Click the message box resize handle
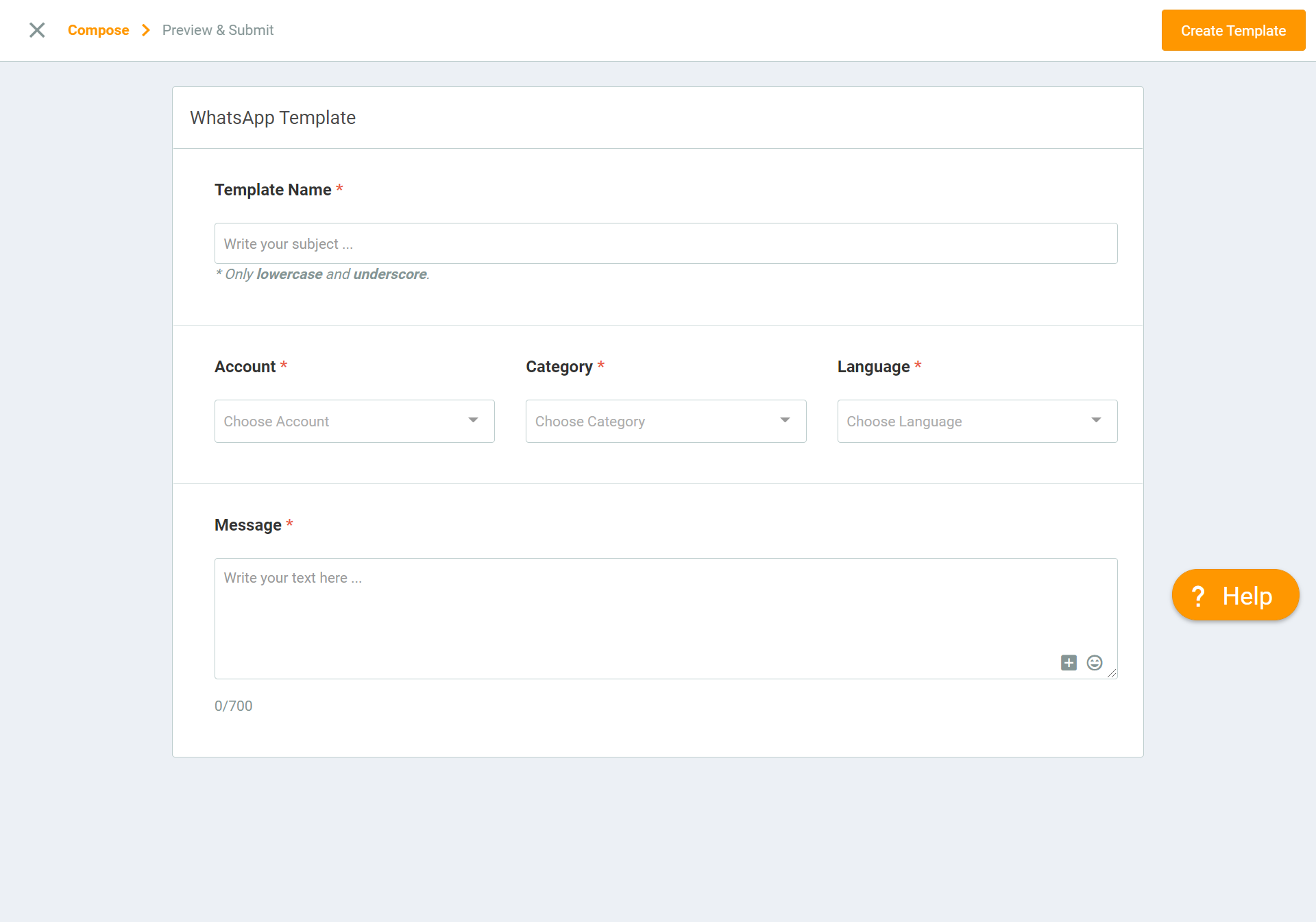The height and width of the screenshot is (922, 1316). pos(1112,673)
